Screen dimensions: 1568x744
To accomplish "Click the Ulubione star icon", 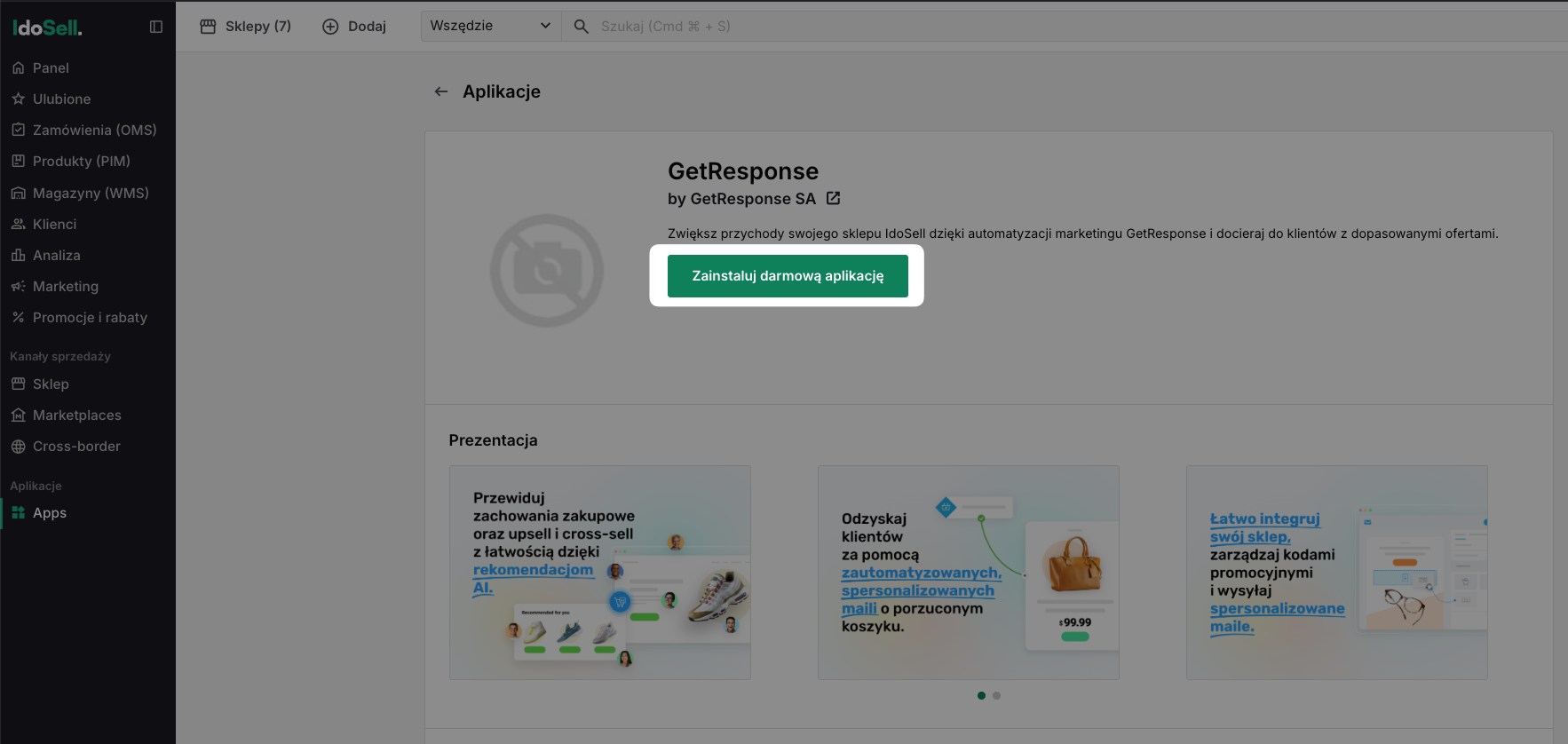I will pos(18,99).
